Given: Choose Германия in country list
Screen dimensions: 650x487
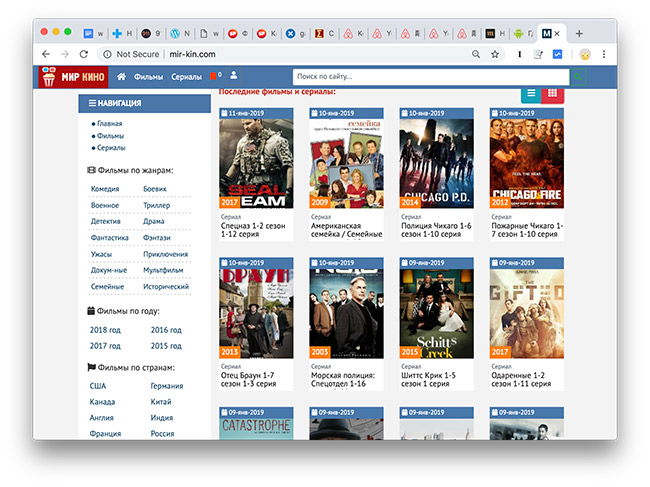Looking at the screenshot, I should coord(166,385).
